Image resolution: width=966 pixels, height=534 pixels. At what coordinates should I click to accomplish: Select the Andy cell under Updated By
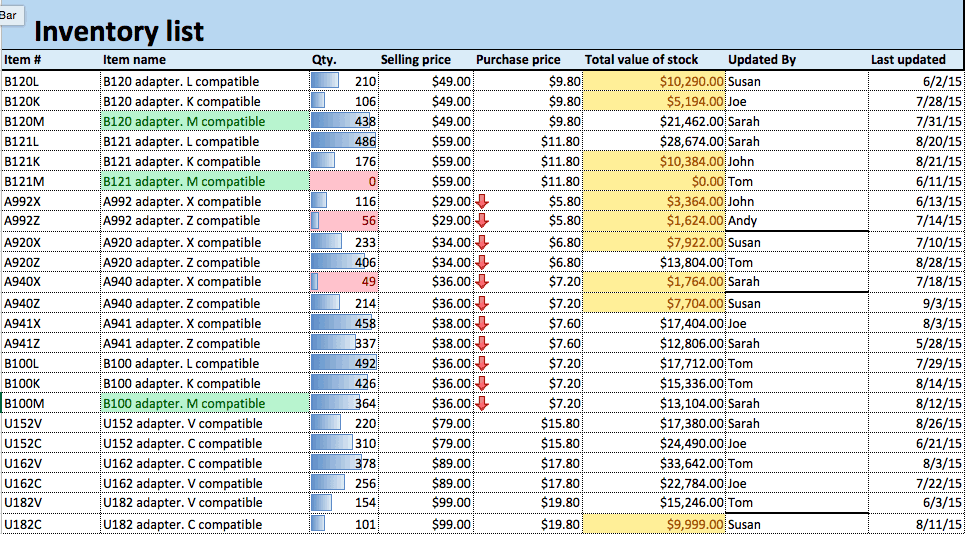tap(742, 221)
